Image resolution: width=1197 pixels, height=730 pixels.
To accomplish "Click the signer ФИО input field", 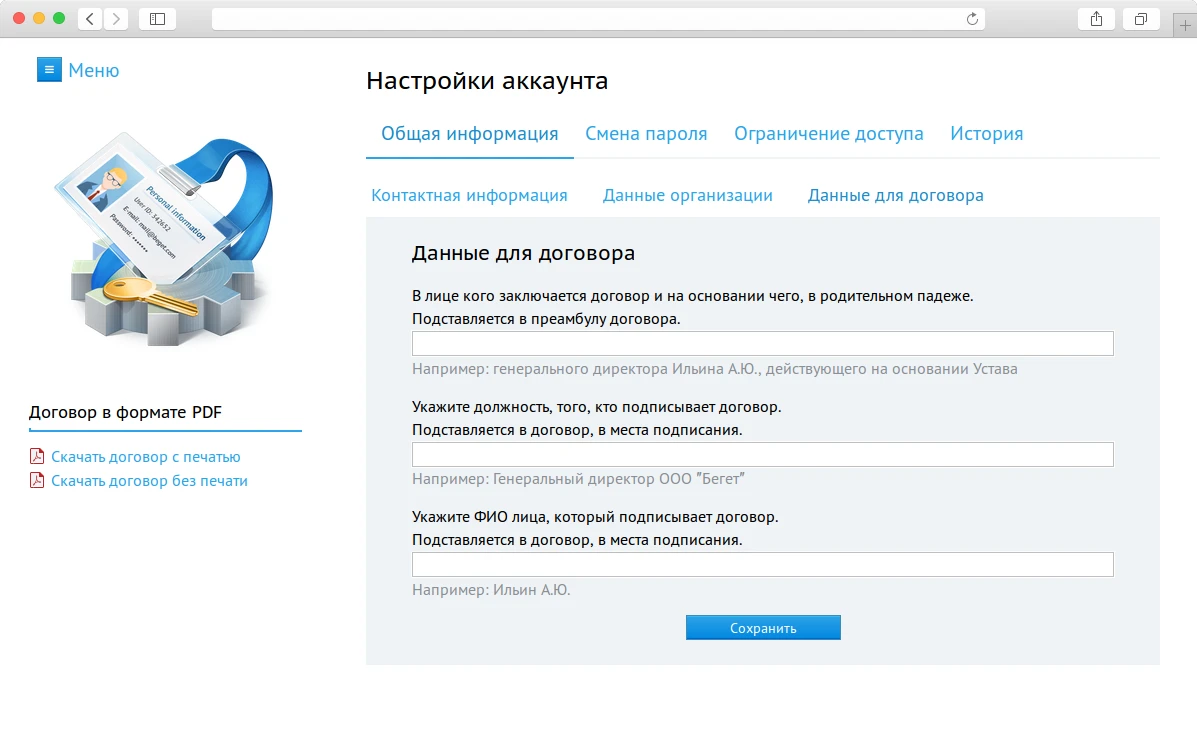I will [762, 564].
